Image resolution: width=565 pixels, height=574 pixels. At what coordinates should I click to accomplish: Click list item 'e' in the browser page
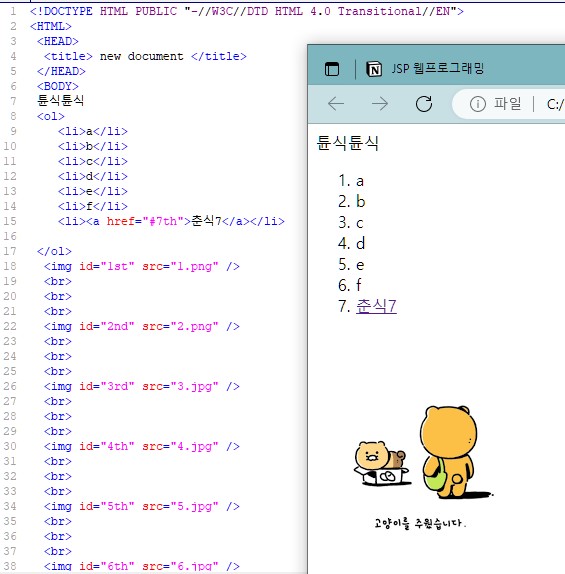click(360, 264)
